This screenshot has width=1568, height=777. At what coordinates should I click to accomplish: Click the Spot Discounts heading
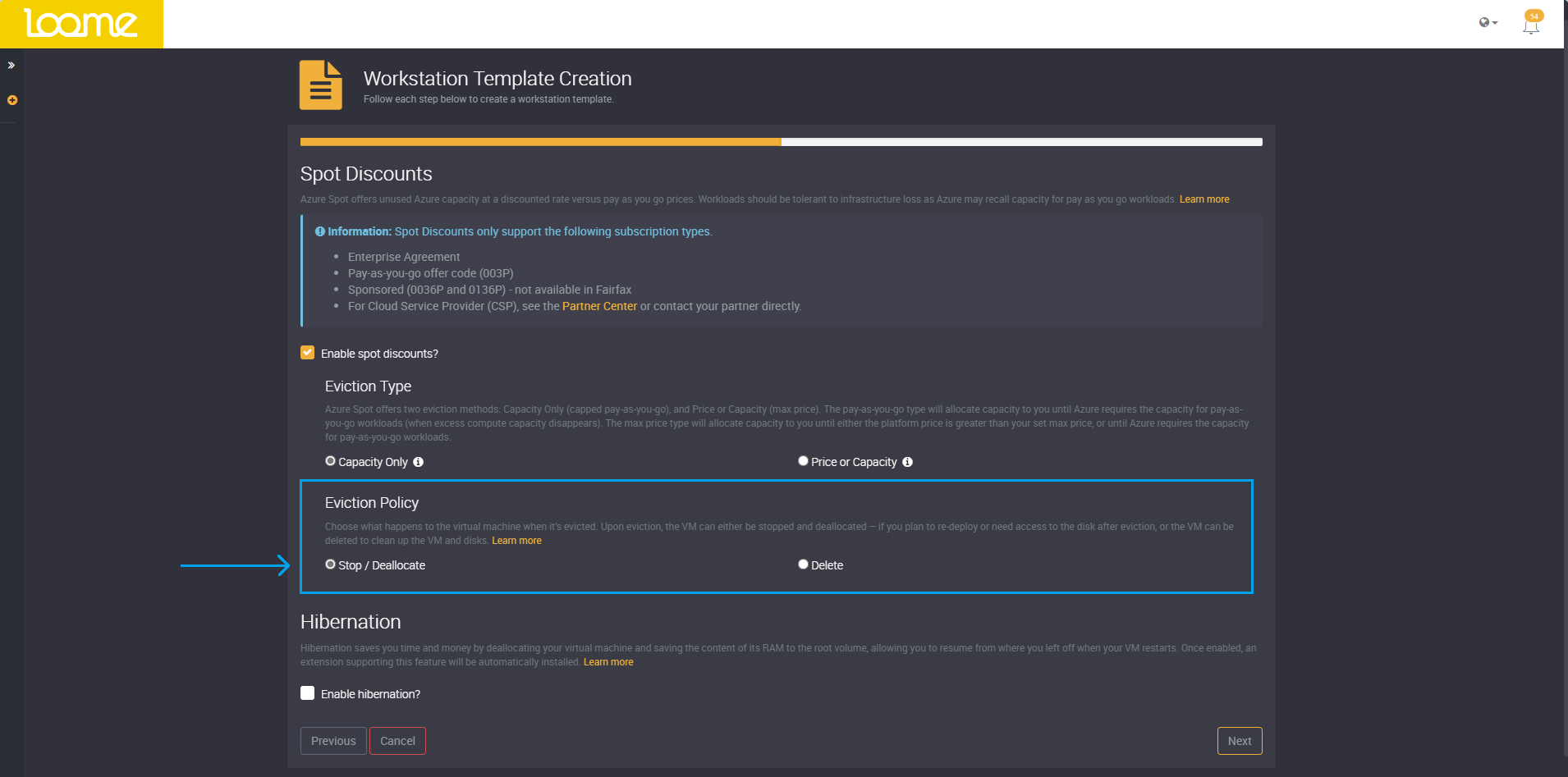pyautogui.click(x=366, y=174)
